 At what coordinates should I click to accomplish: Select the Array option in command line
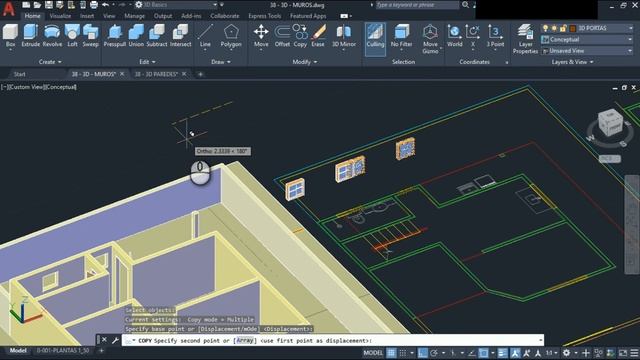(x=245, y=340)
